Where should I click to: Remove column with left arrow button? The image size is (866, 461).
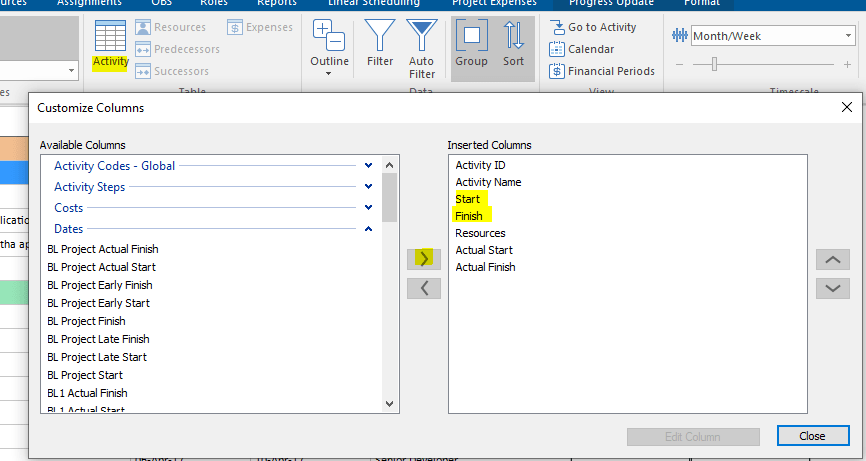(424, 288)
